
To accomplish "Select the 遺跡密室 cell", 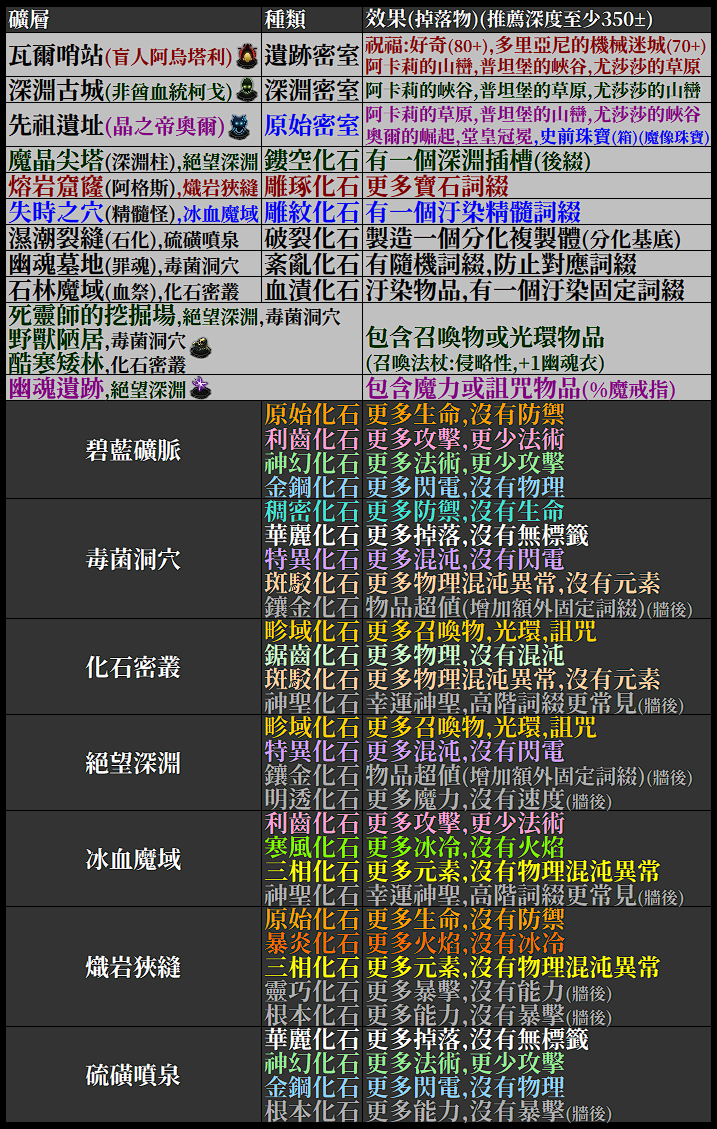I will 311,54.
